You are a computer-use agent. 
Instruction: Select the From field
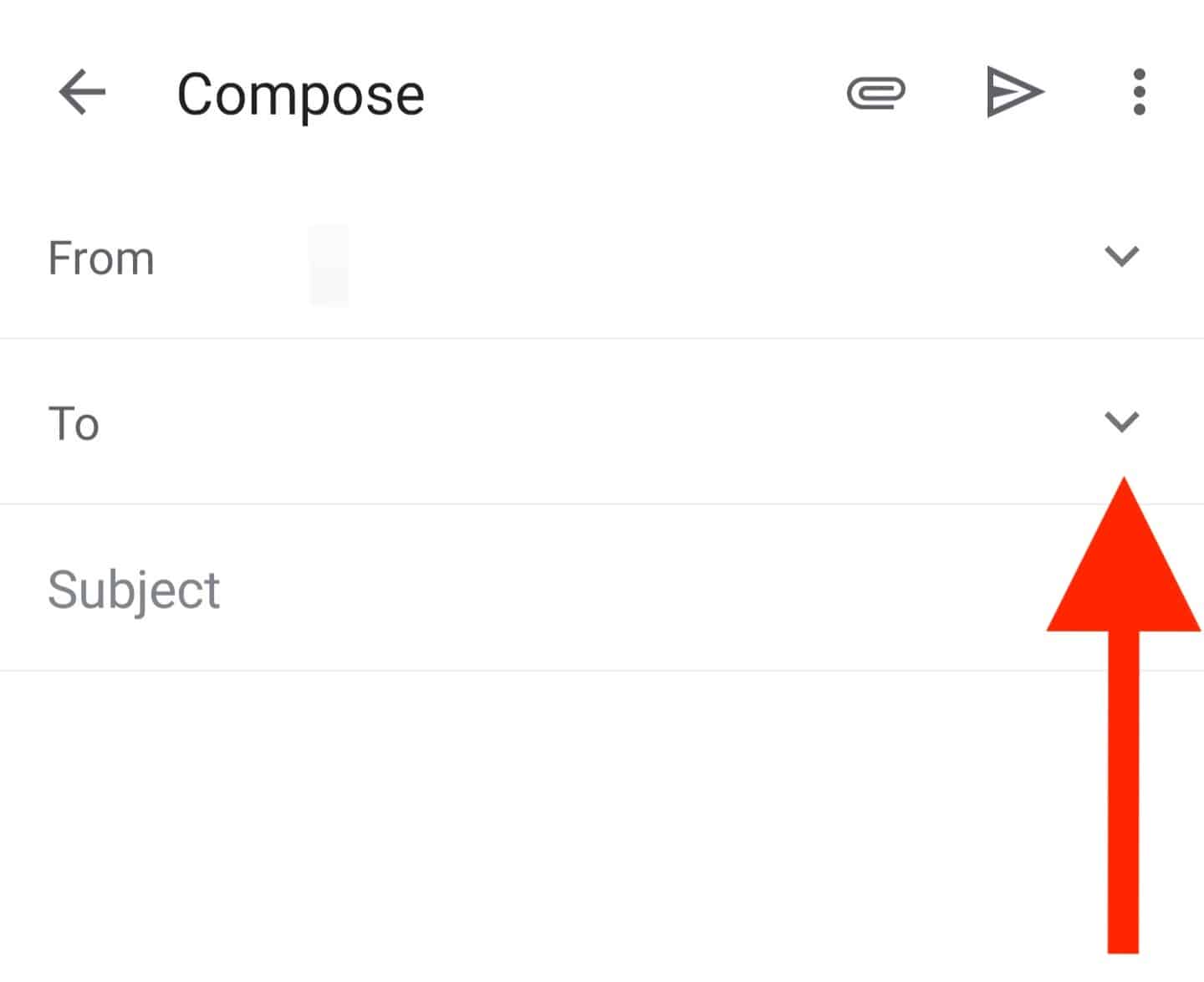tap(502, 258)
